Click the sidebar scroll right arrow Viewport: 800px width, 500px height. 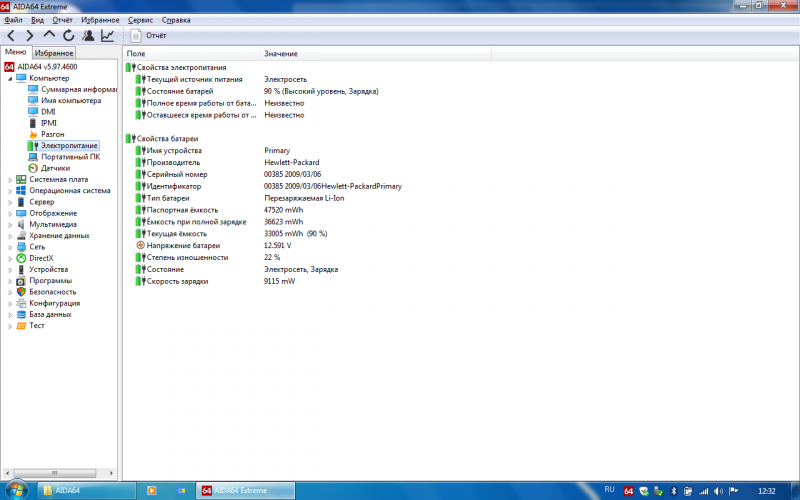click(x=111, y=473)
